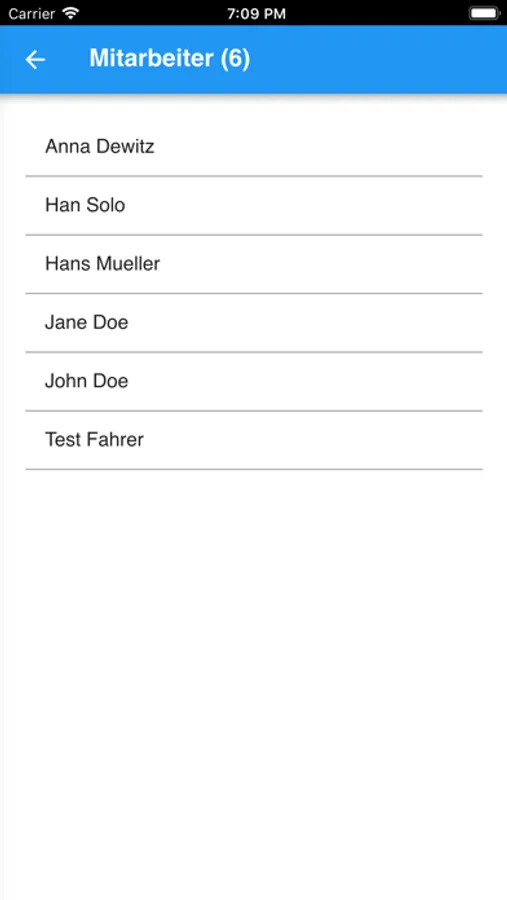Choose Jane Doe in the list
The image size is (507, 900).
[254, 323]
